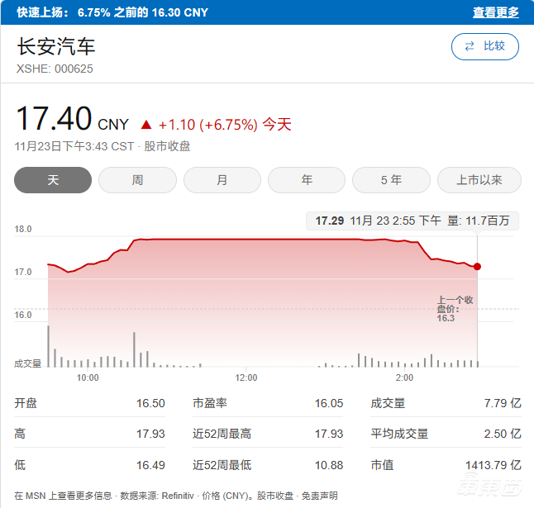The image size is (534, 508).
Task: Click the 开盘 value 16.50
Action: [151, 403]
